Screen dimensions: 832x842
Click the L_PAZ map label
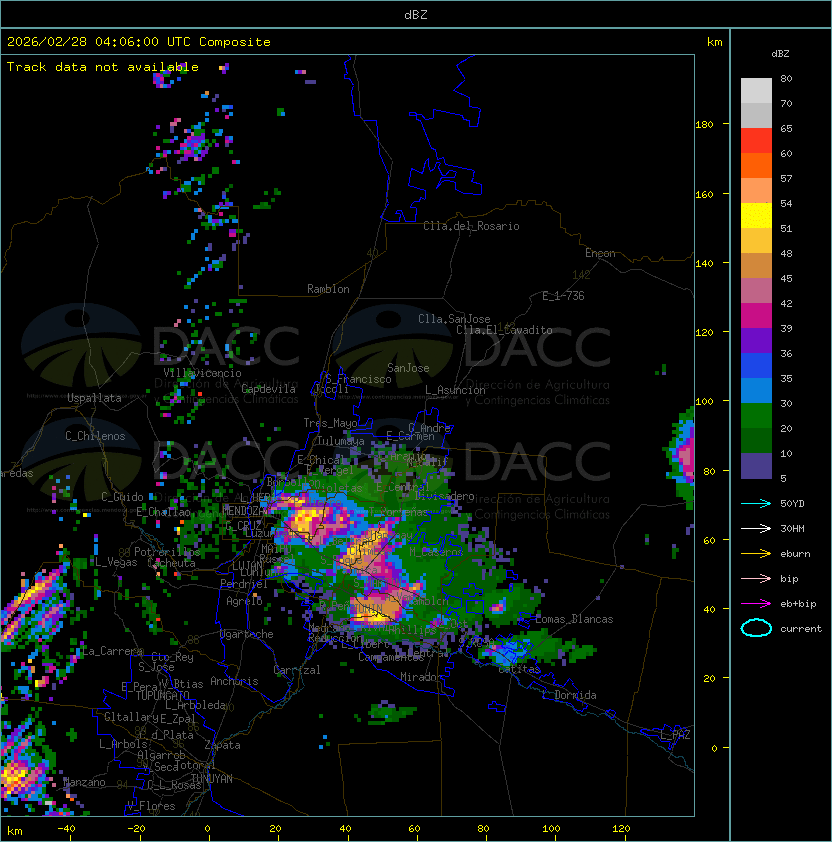coord(675,735)
